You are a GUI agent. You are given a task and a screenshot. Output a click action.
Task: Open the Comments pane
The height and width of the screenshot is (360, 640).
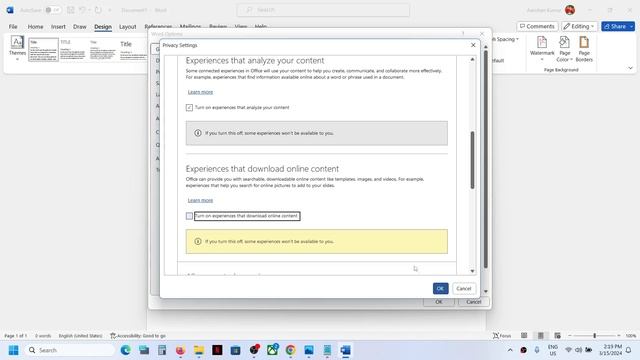point(537,26)
